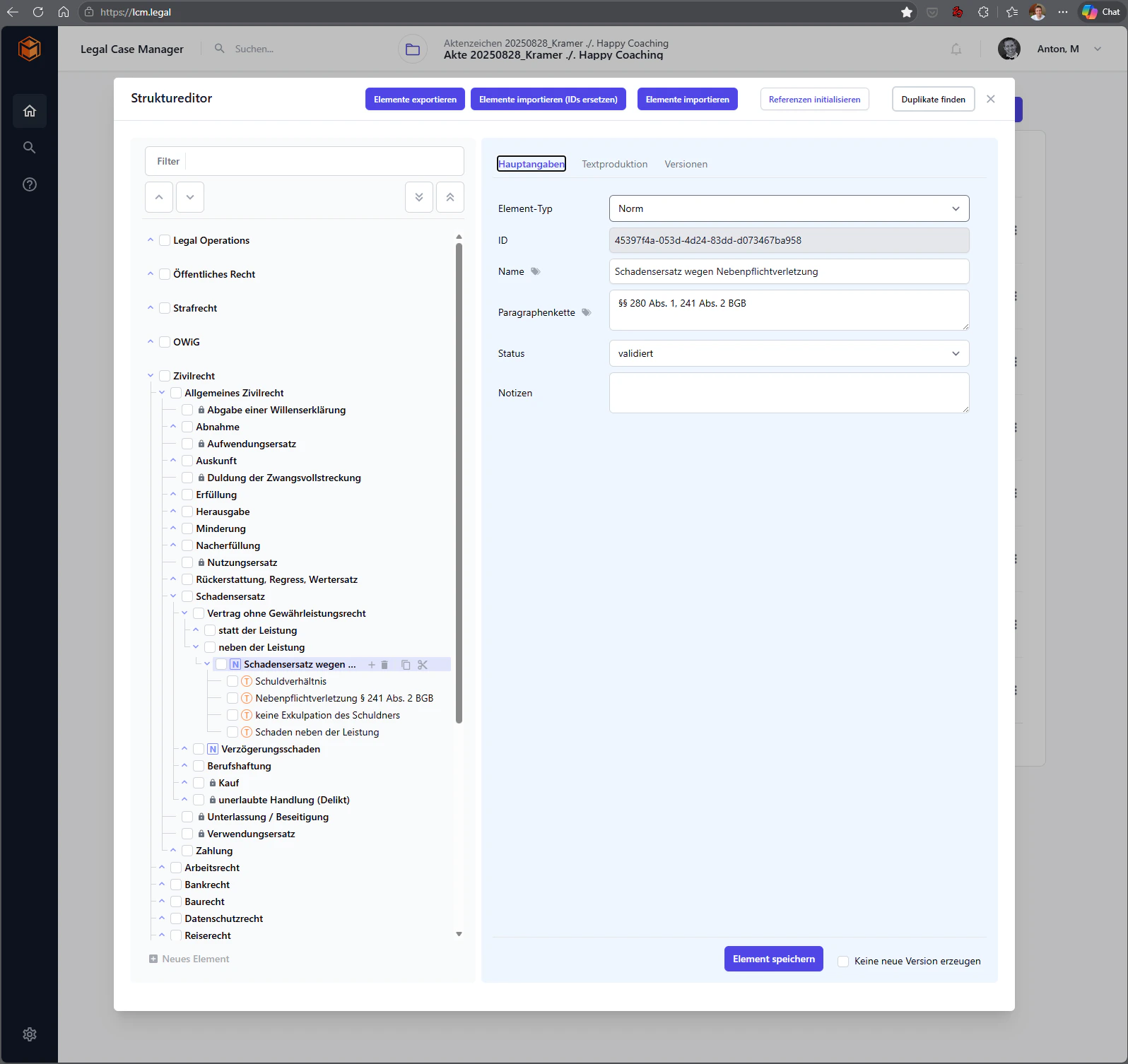Click Neues Element link
Screen dimensions: 1128x1064
point(189,959)
